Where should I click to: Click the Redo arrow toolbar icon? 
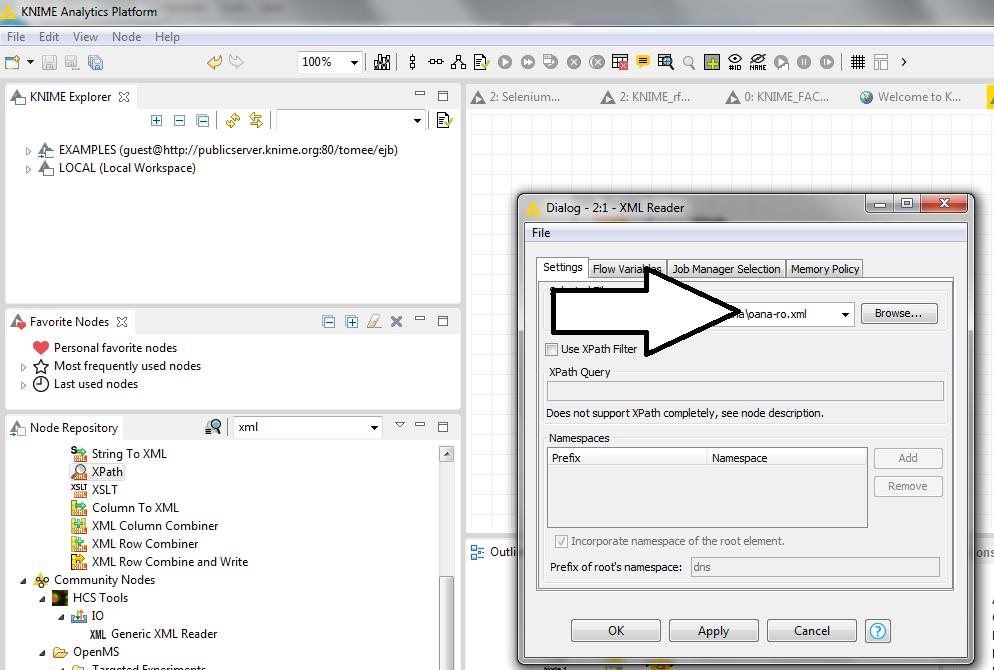pyautogui.click(x=236, y=62)
